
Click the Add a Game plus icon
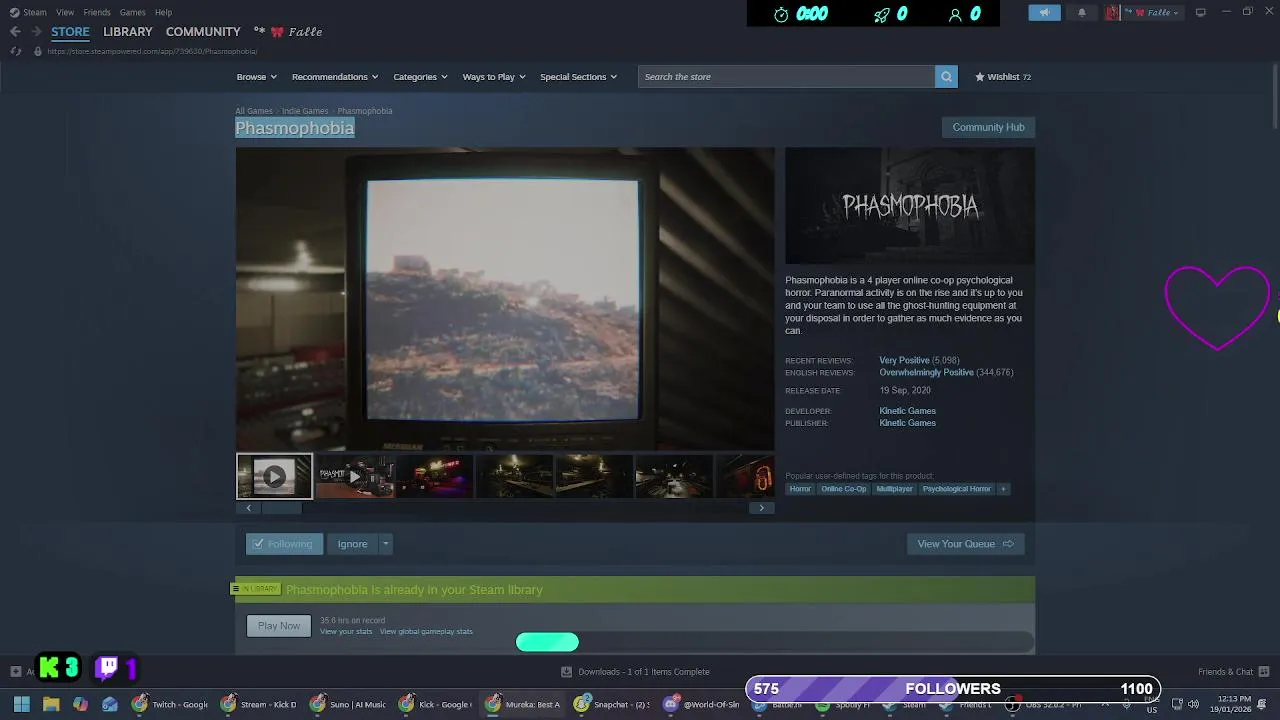pos(15,672)
